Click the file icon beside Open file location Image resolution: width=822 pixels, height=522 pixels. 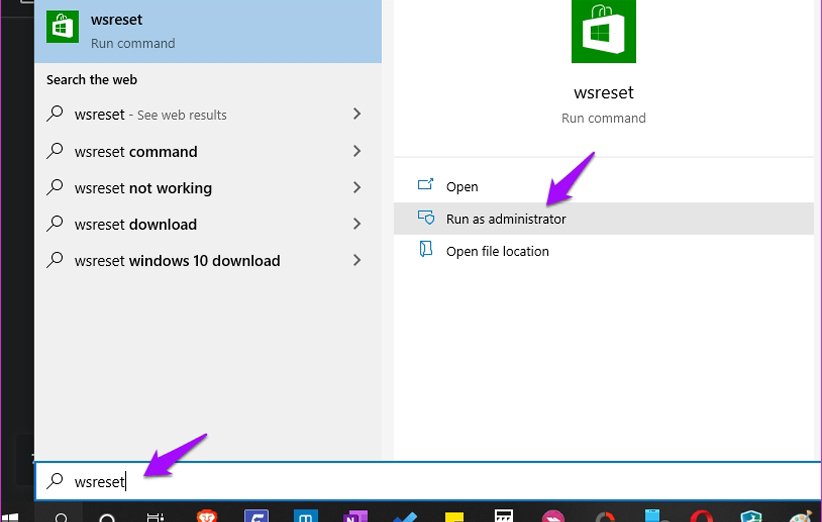[x=426, y=251]
